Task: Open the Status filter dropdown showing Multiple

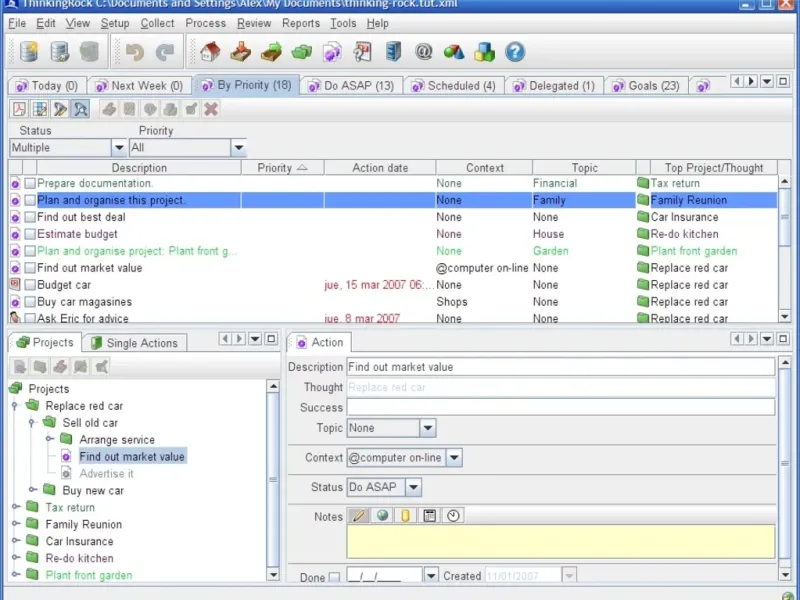Action: pyautogui.click(x=118, y=148)
